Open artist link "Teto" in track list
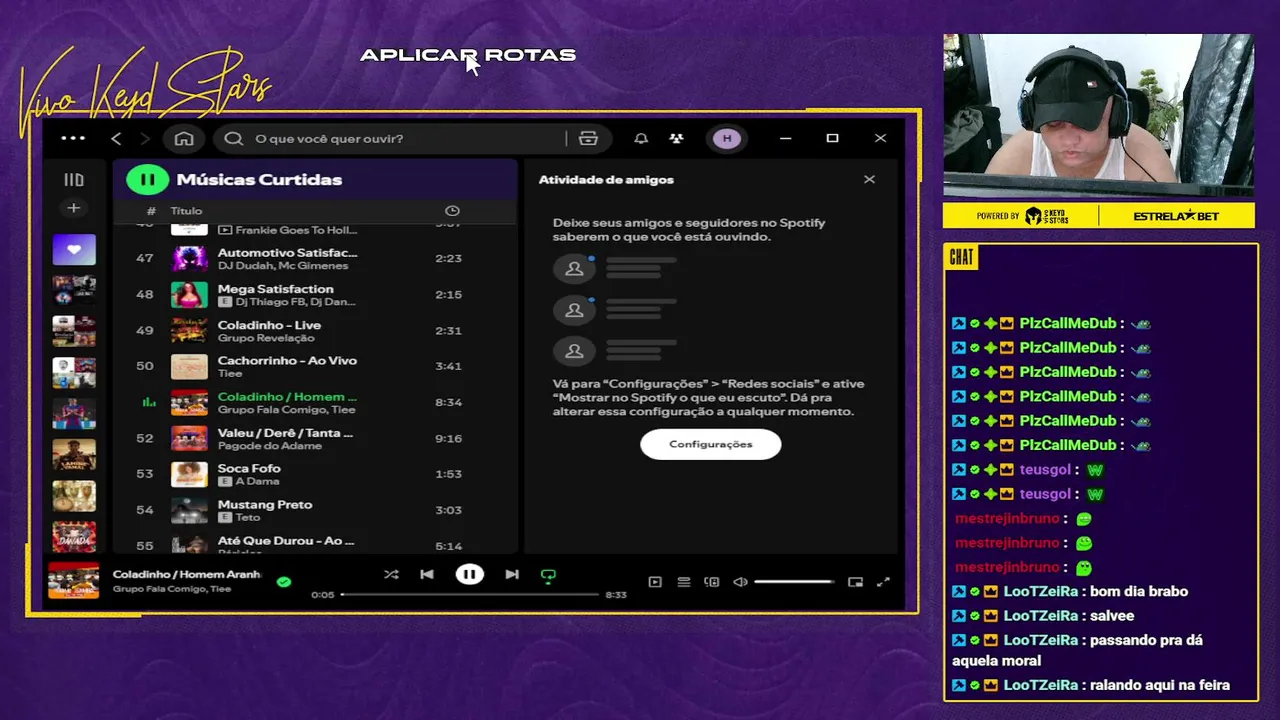 tap(248, 518)
